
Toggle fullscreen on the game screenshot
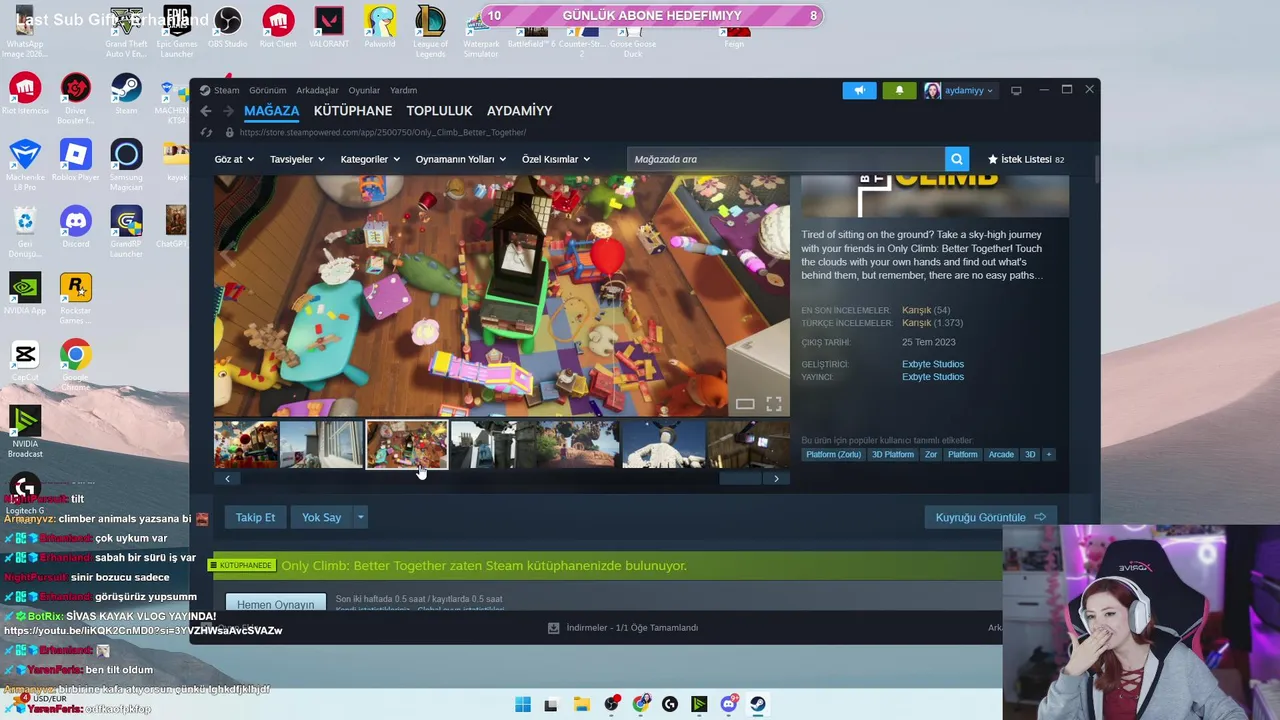tap(774, 404)
